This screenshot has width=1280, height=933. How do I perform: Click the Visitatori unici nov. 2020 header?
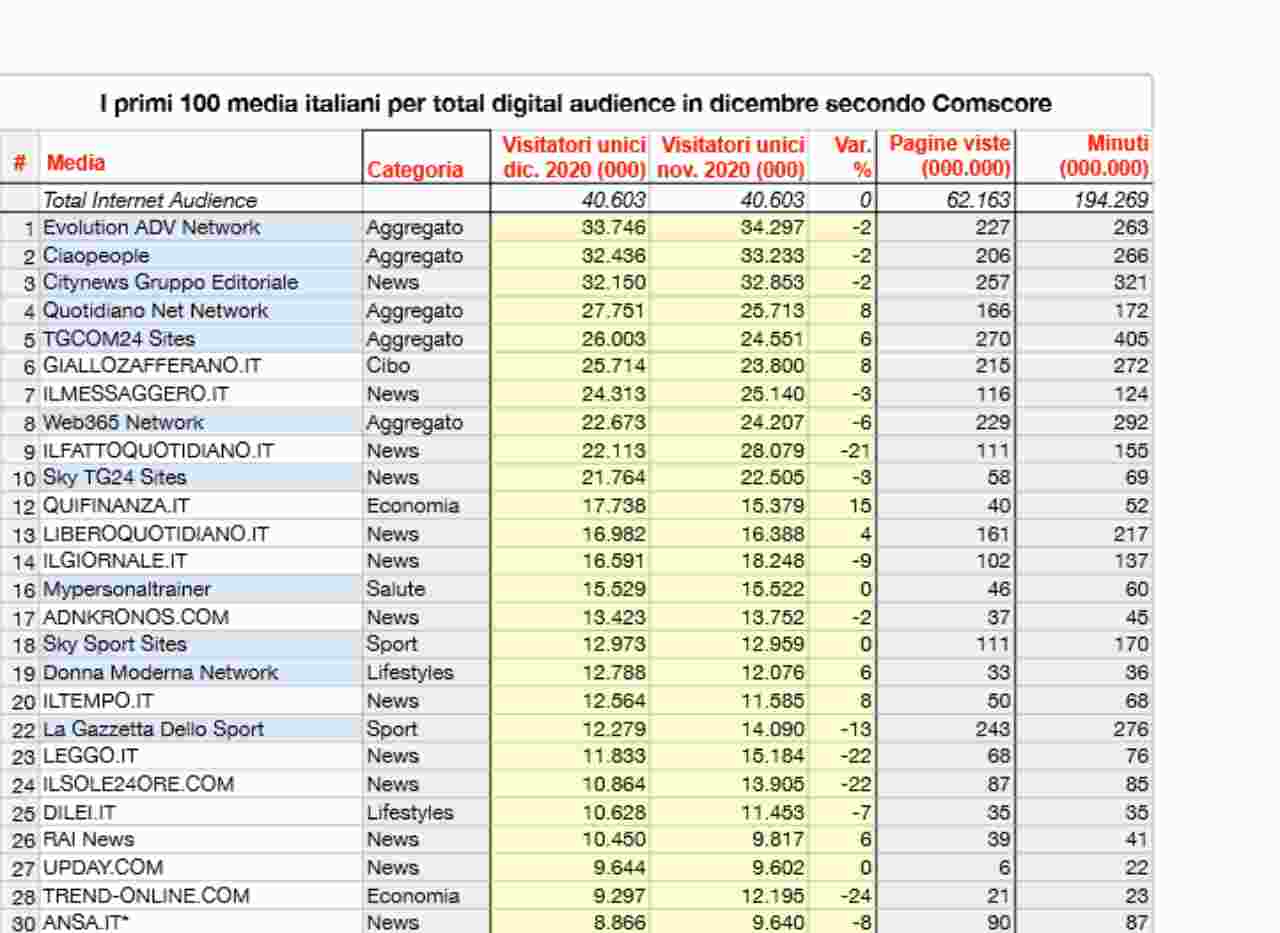tap(732, 157)
